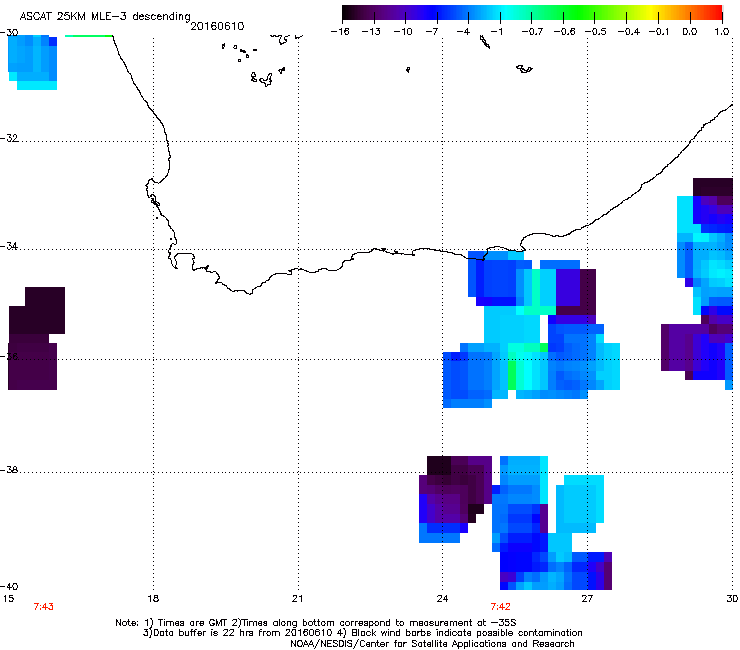
Task: Click the NOAA/NESDIS credit line
Action: [432, 644]
